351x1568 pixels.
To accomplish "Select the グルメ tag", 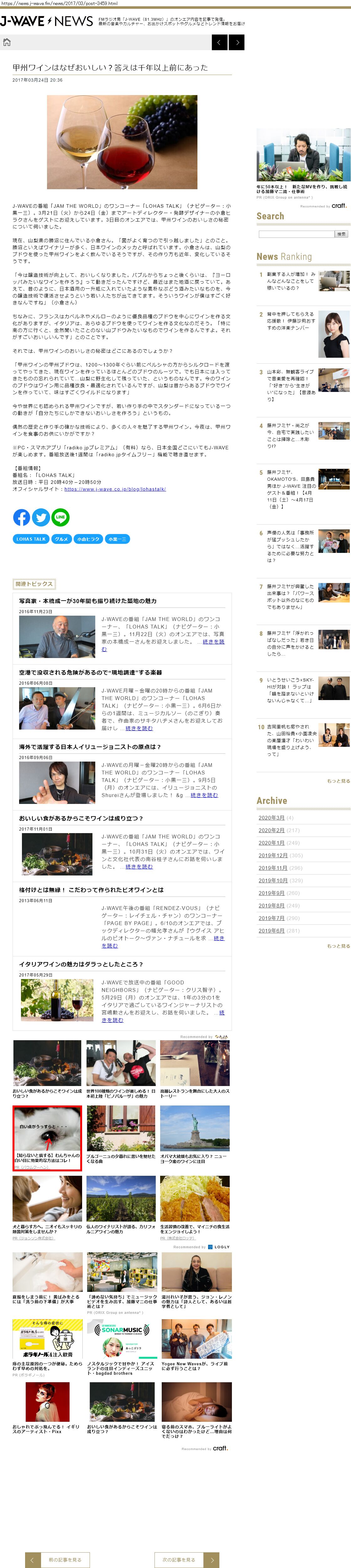I will (x=61, y=539).
